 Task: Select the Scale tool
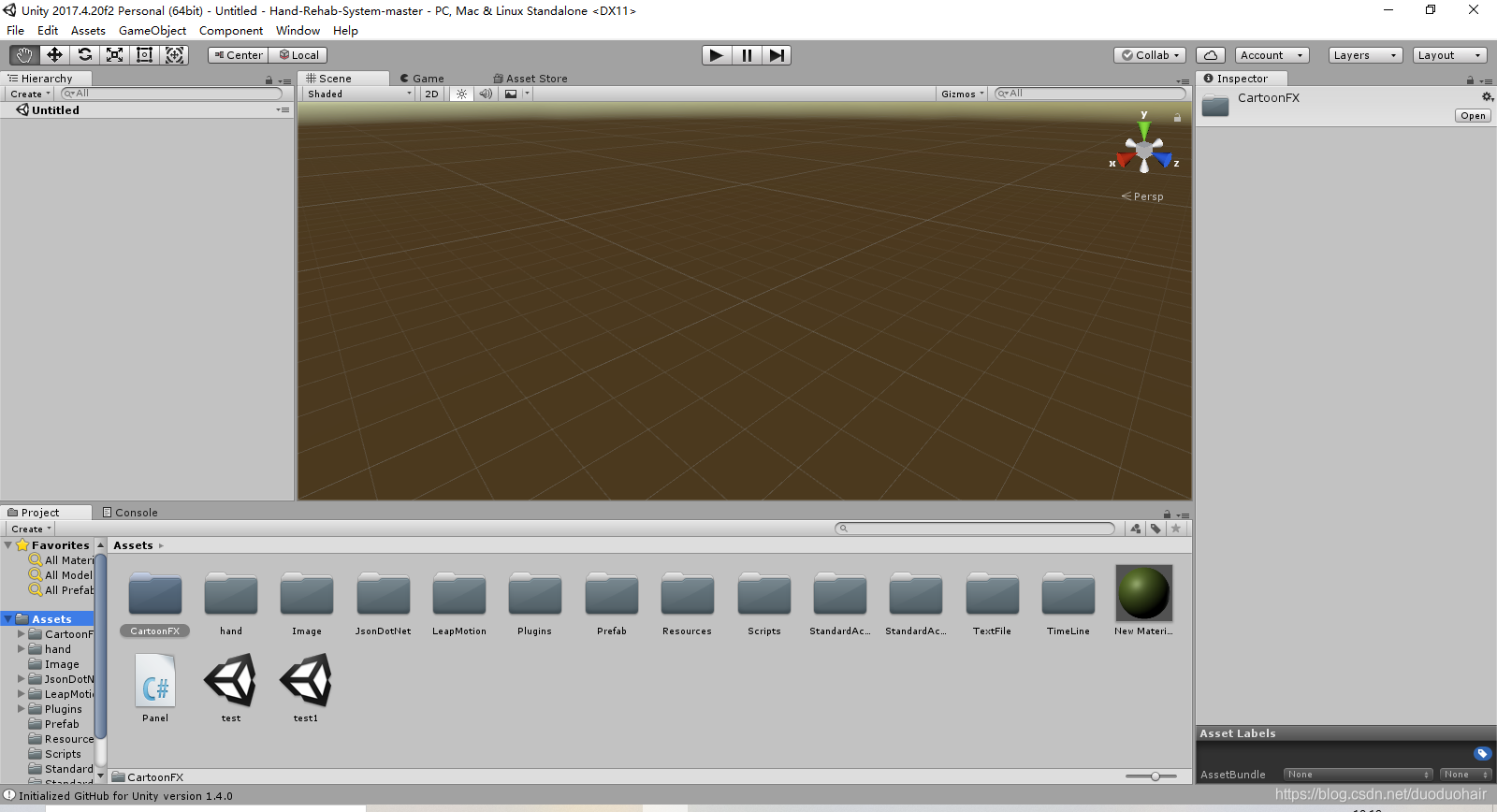(x=114, y=55)
